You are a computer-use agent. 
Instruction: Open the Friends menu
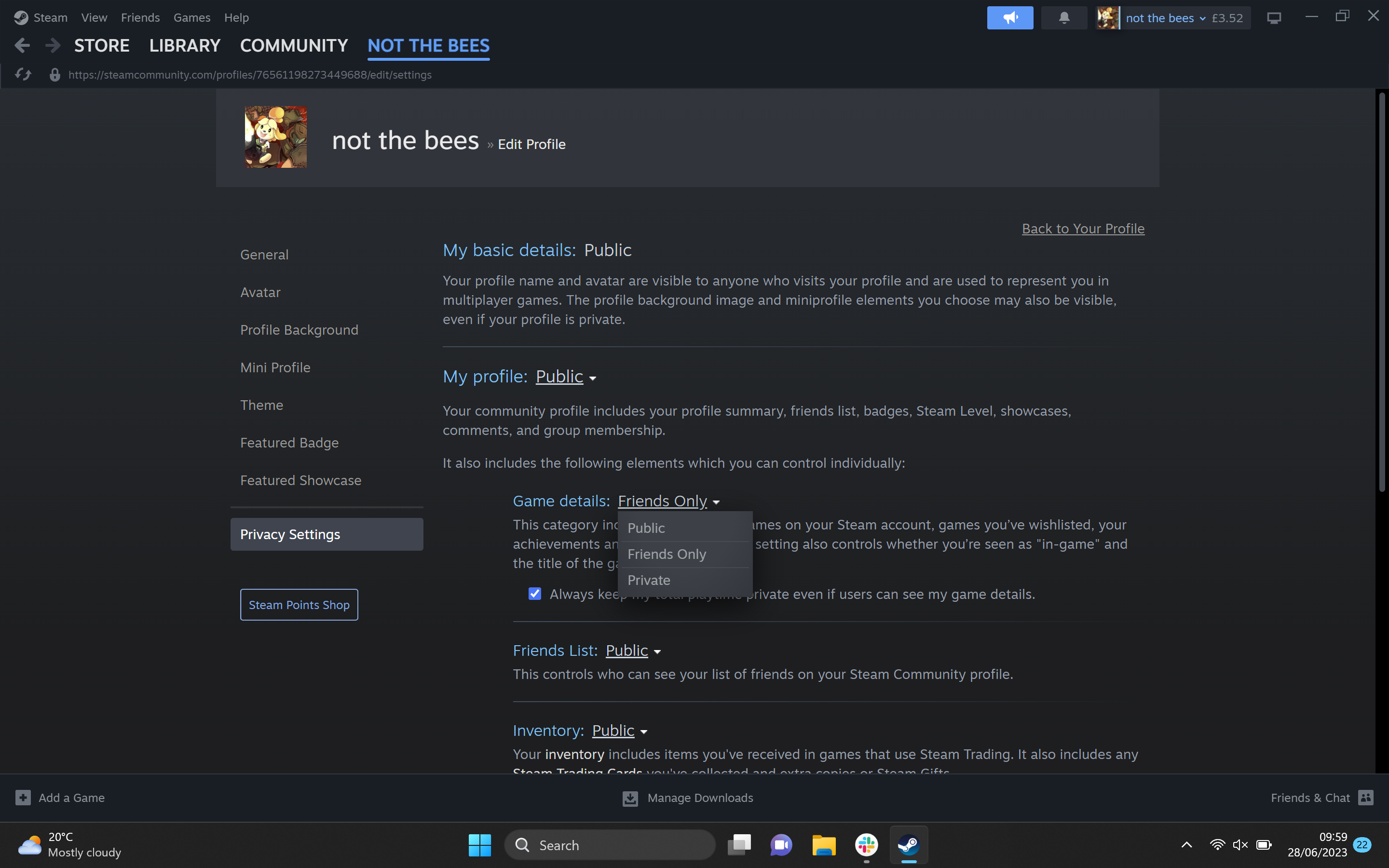point(140,18)
